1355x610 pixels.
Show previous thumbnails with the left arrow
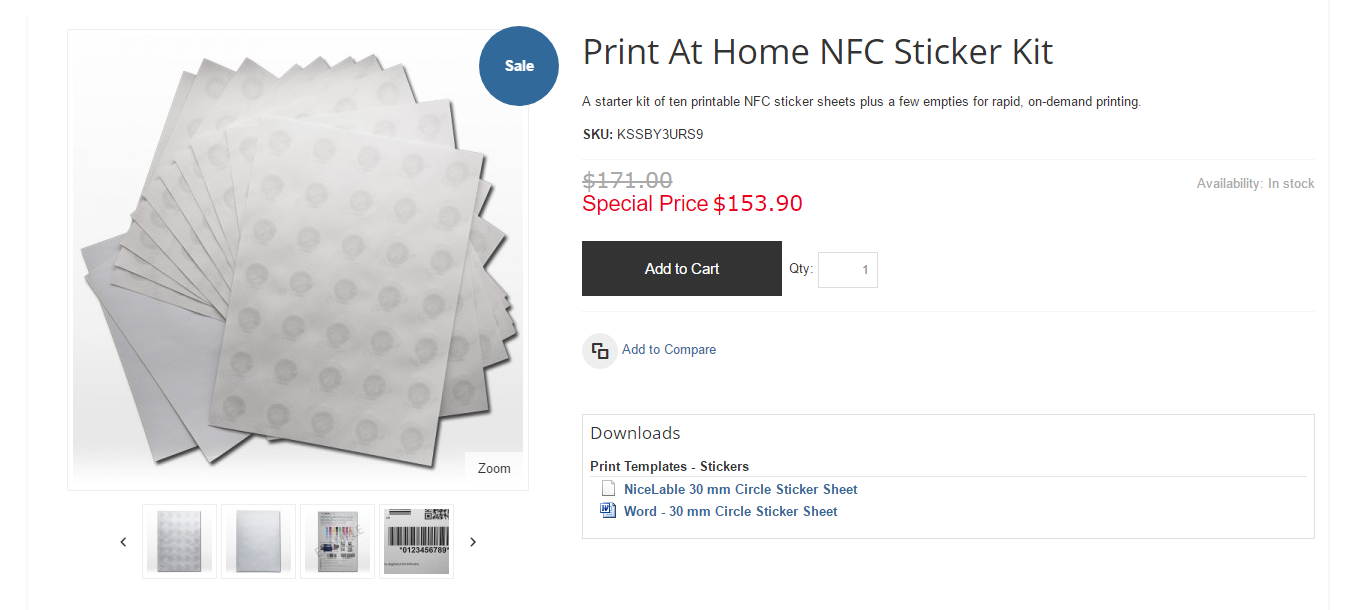[x=124, y=542]
